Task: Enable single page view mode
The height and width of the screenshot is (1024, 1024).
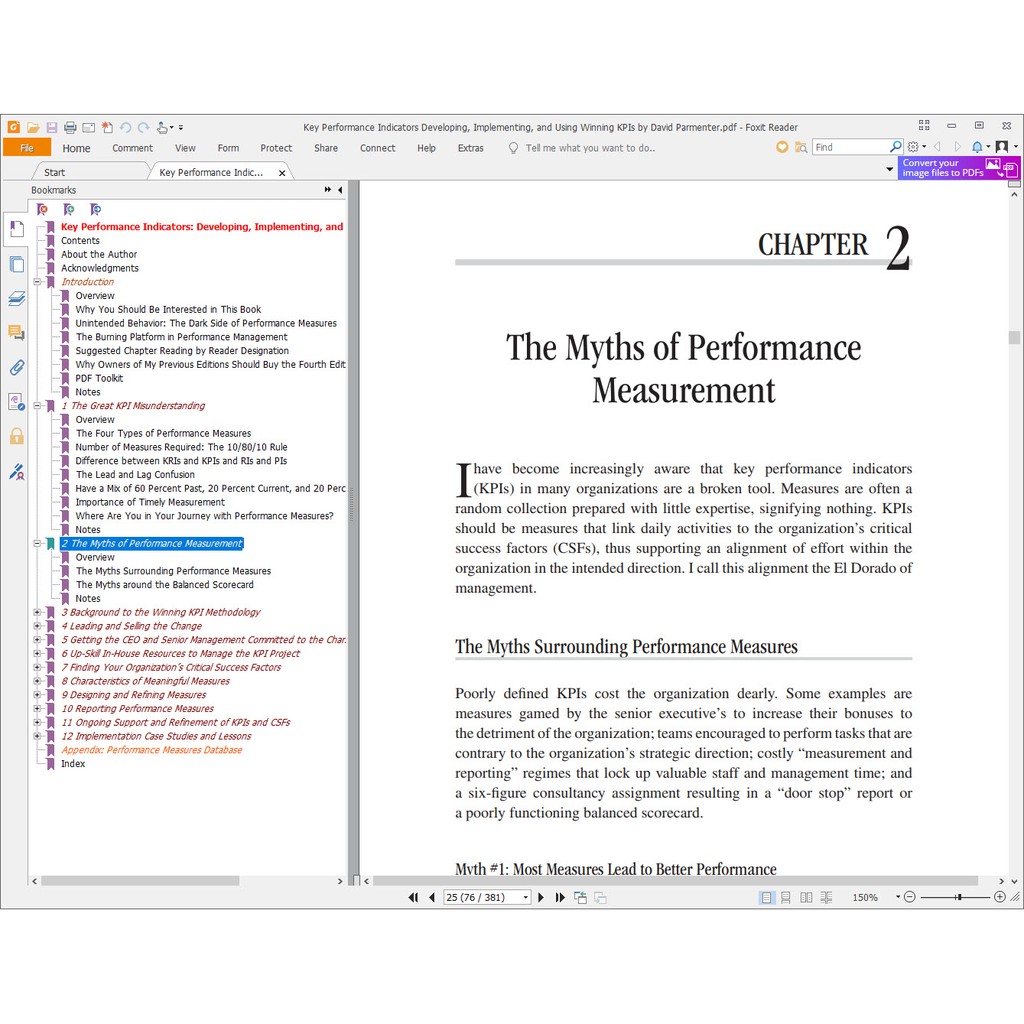Action: click(767, 898)
